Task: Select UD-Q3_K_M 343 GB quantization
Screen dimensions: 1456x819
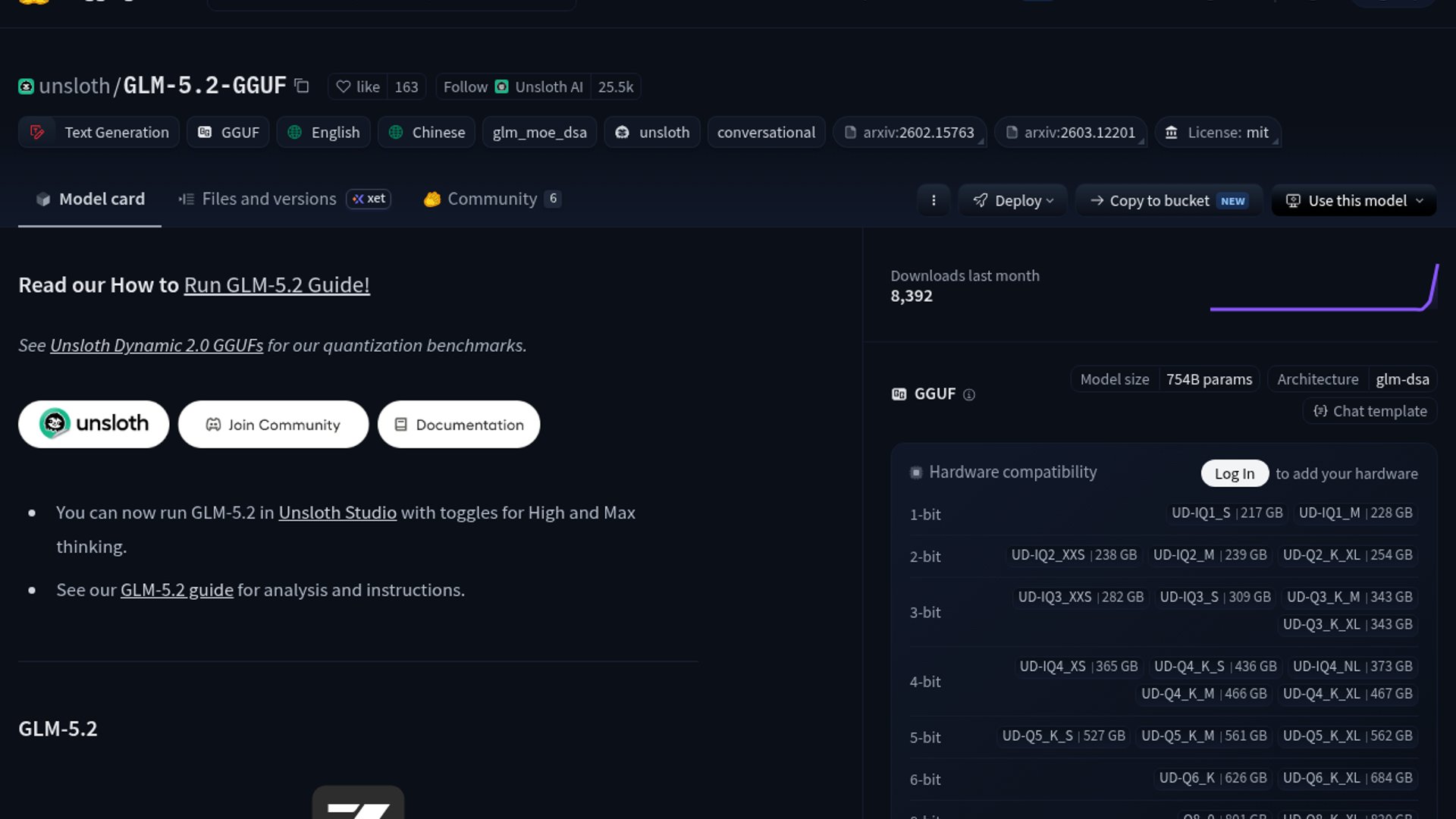Action: (1349, 597)
